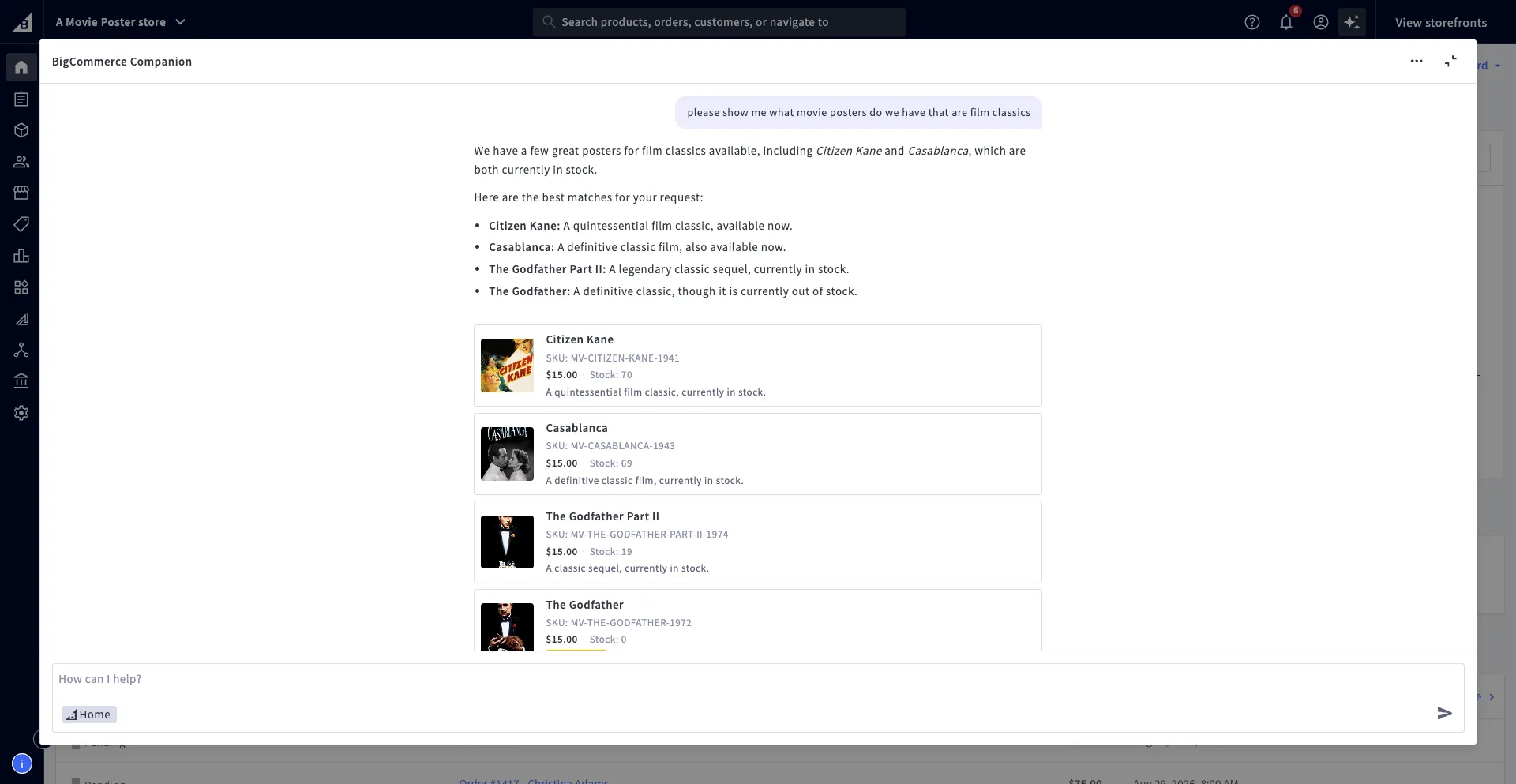Open the help question mark icon
The image size is (1516, 784).
(x=1252, y=22)
